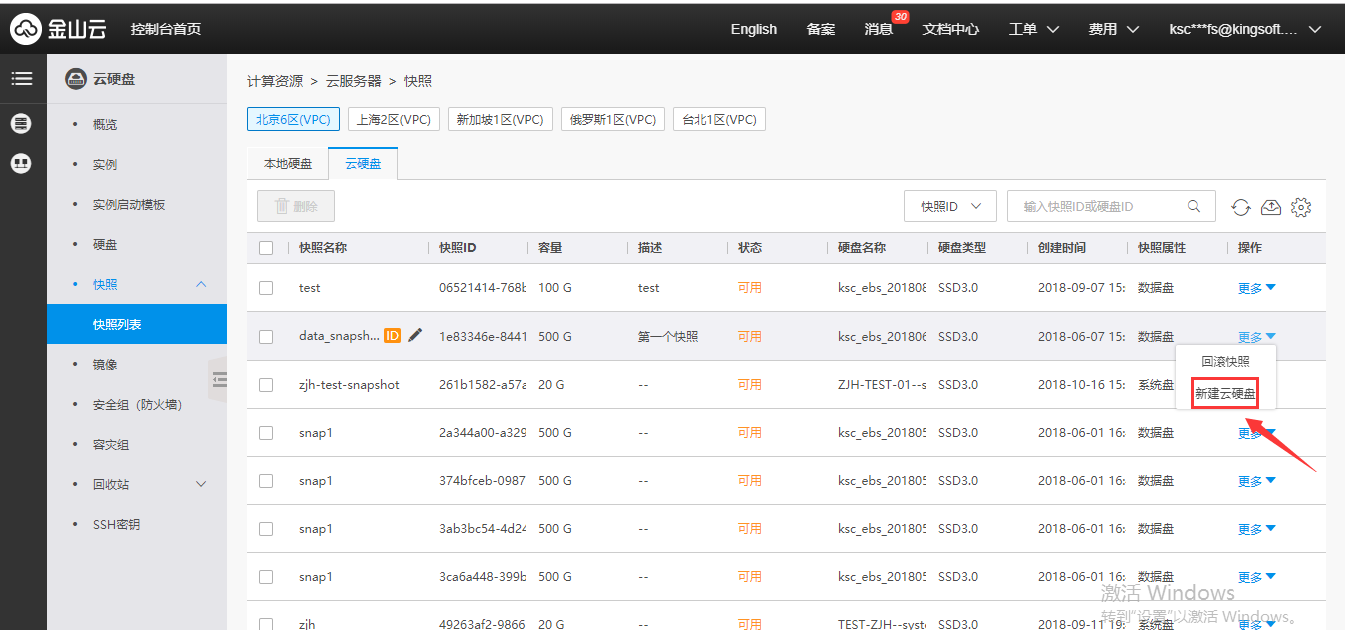Viewport: 1345px width, 630px height.
Task: Tick checkbox for snap1 row 374bfceb
Action: pos(266,481)
